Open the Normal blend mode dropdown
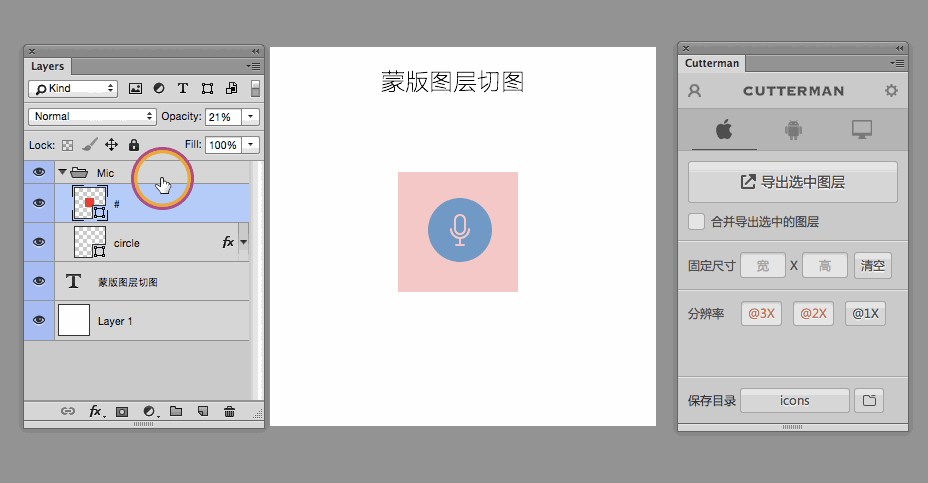Screen dimensions: 928x483 tap(93, 117)
